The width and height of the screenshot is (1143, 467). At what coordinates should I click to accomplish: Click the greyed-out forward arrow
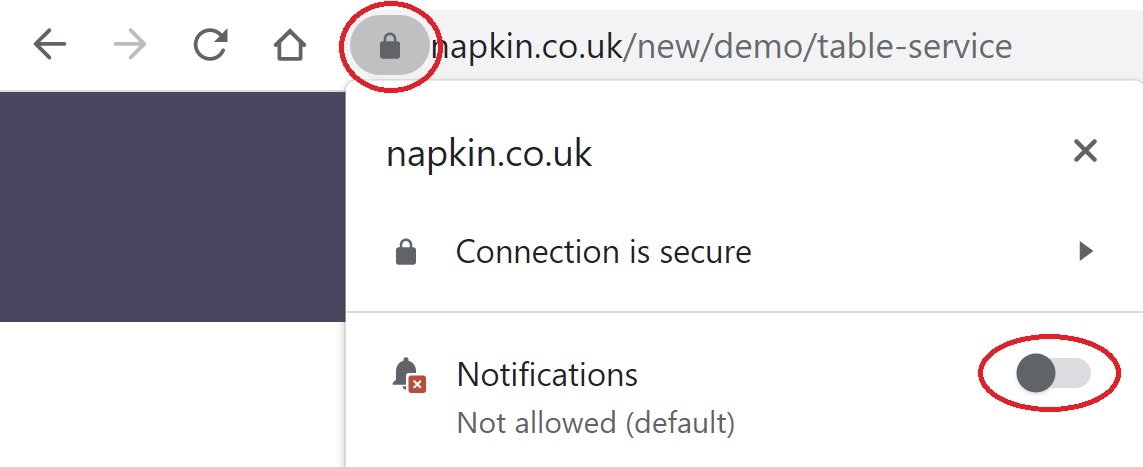pos(129,45)
